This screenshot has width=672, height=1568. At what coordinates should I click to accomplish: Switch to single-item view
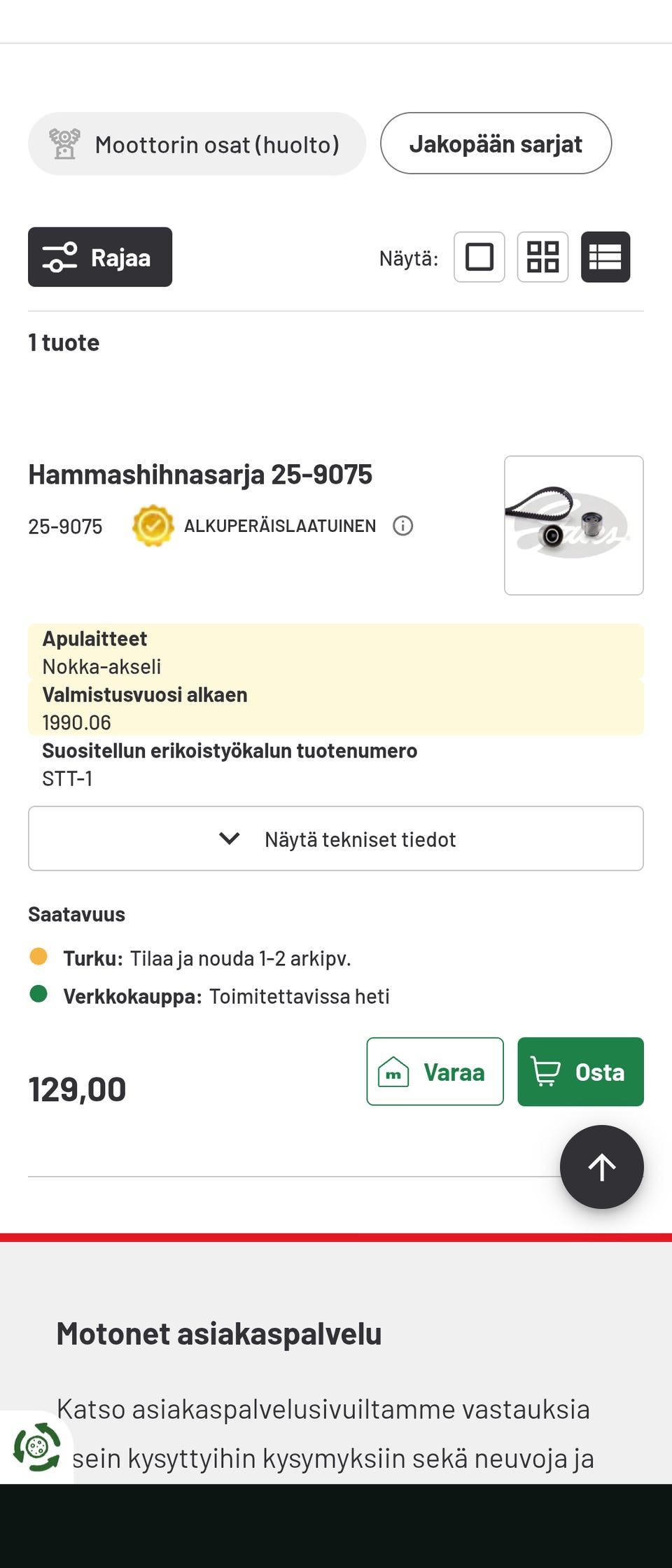479,257
